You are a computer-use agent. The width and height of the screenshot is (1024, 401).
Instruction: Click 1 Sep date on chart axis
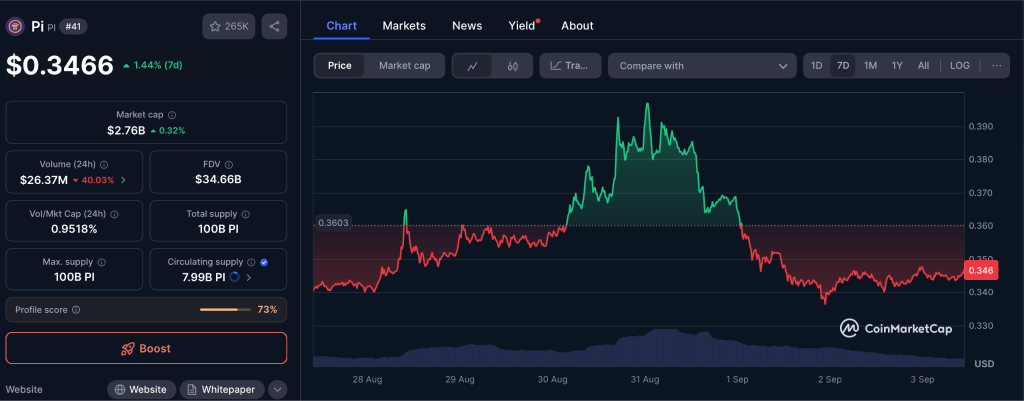pyautogui.click(x=737, y=379)
